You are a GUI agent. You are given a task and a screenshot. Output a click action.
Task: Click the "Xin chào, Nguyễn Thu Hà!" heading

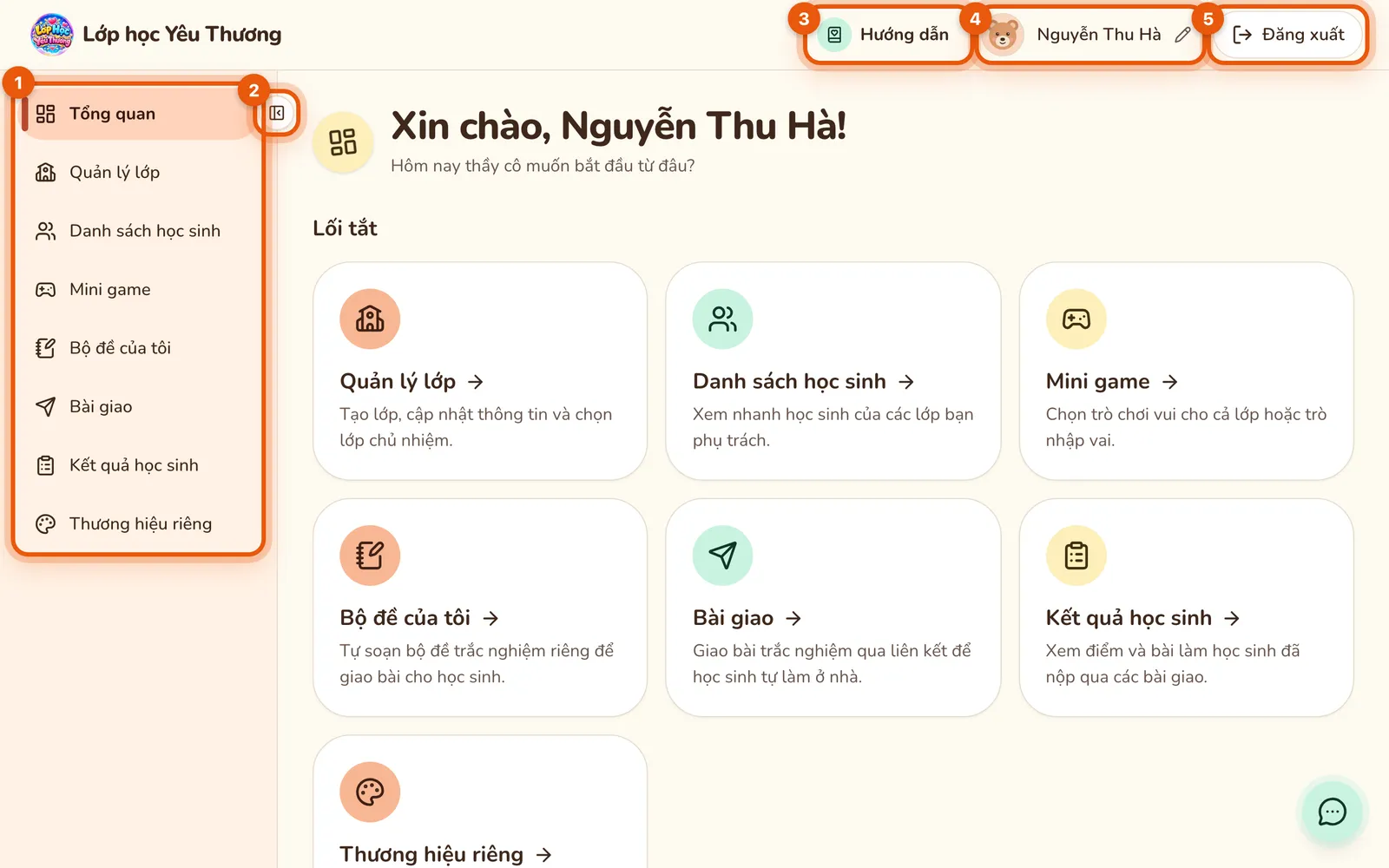pyautogui.click(x=618, y=127)
